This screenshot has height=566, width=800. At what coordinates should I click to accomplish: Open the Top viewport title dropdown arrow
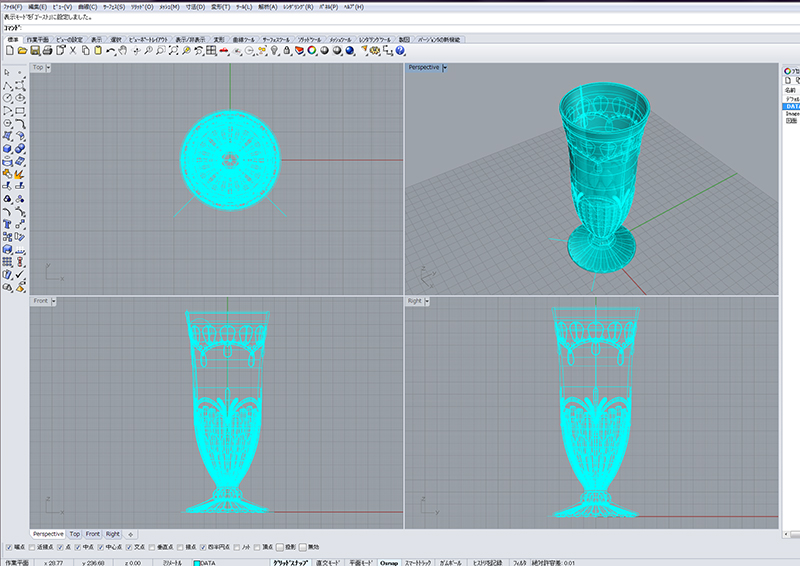click(52, 68)
